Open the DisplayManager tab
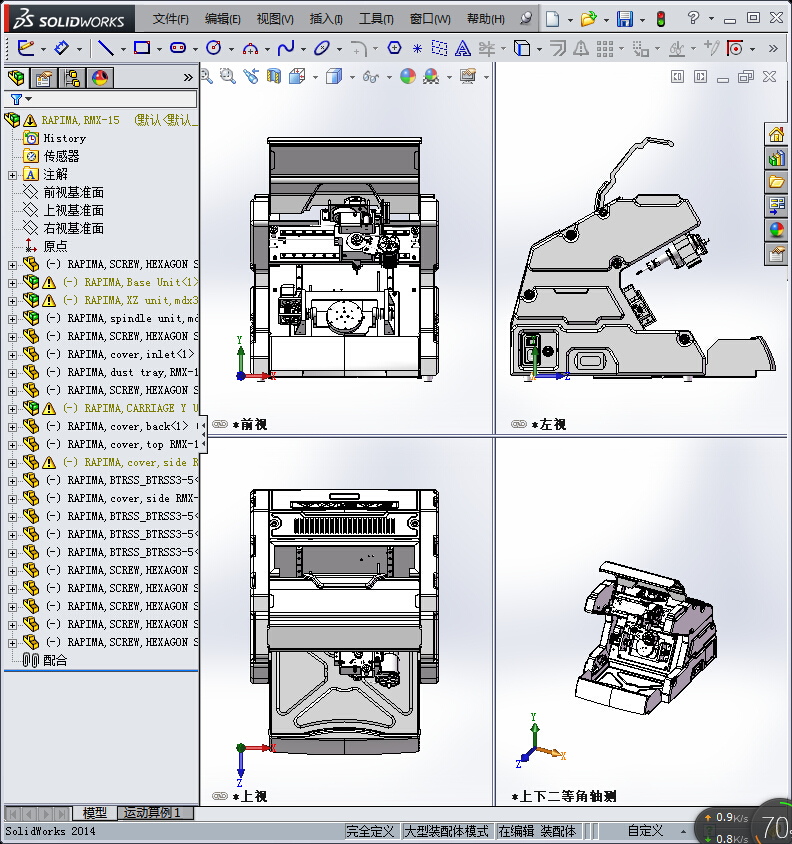This screenshot has width=792, height=844. 100,79
